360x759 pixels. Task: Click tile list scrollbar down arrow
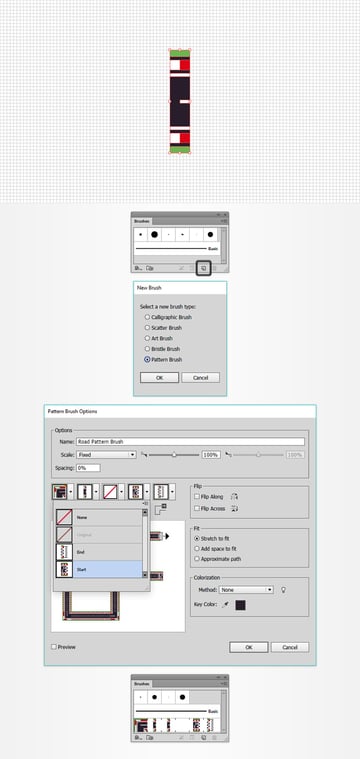145,575
